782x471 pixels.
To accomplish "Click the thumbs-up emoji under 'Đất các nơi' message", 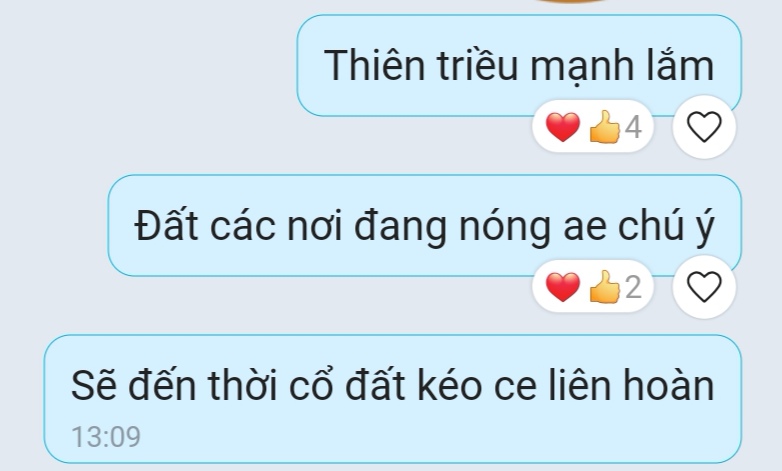I will click(604, 287).
